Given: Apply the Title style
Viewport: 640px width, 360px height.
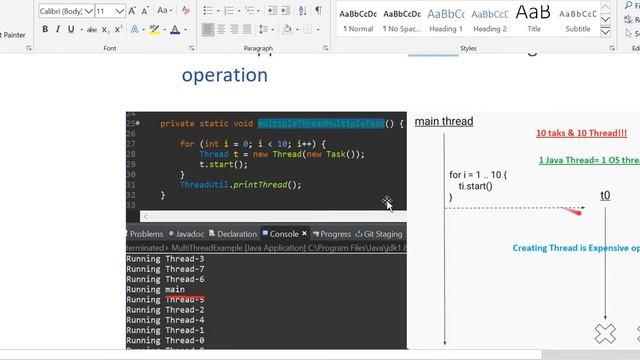Looking at the screenshot, I should click(533, 20).
